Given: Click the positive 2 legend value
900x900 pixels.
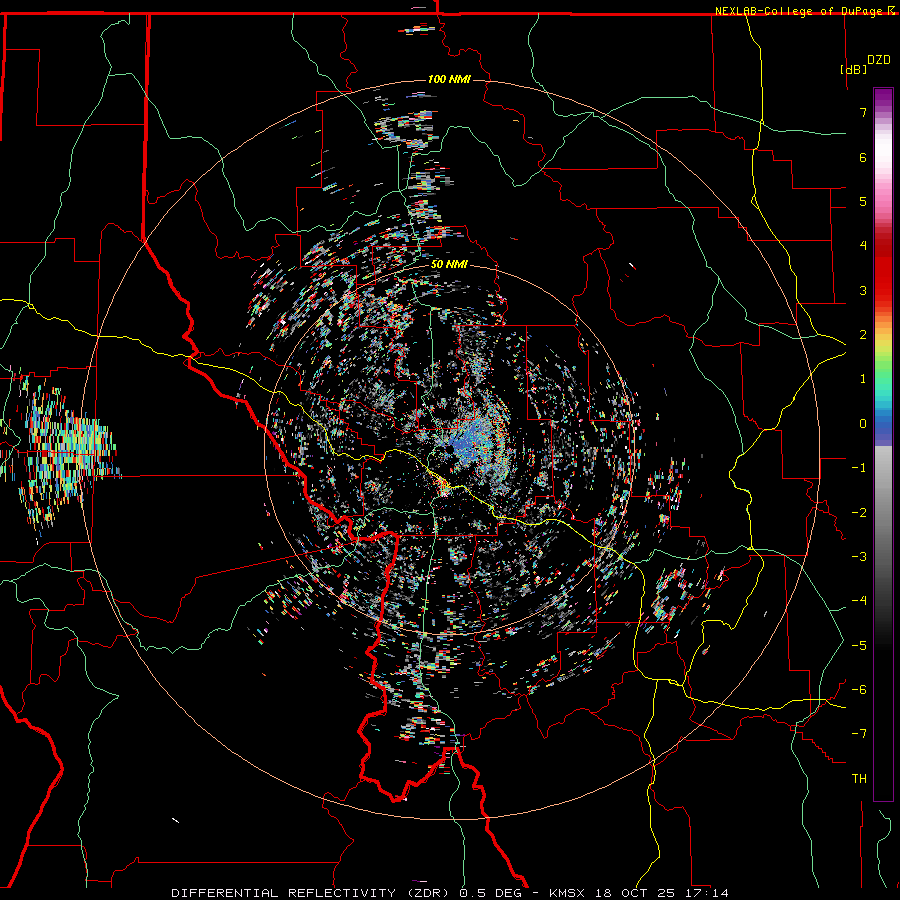Looking at the screenshot, I should tap(863, 335).
